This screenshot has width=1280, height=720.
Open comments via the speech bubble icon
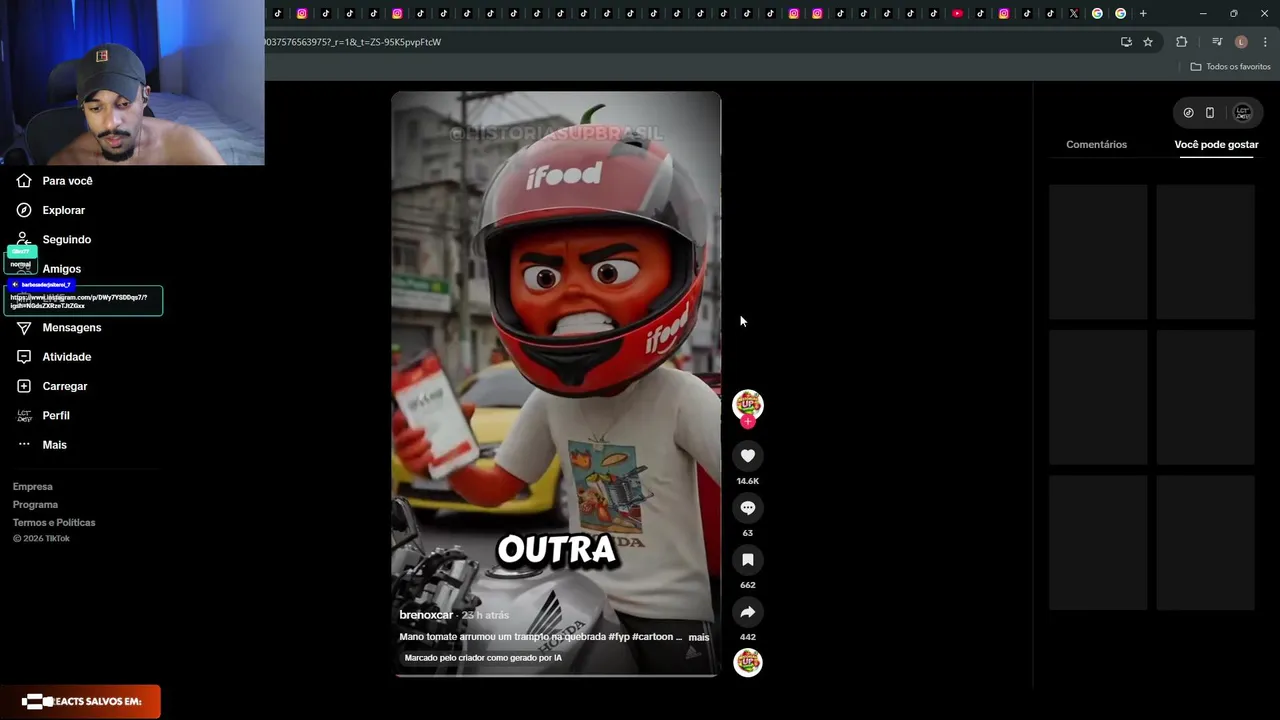point(747,508)
